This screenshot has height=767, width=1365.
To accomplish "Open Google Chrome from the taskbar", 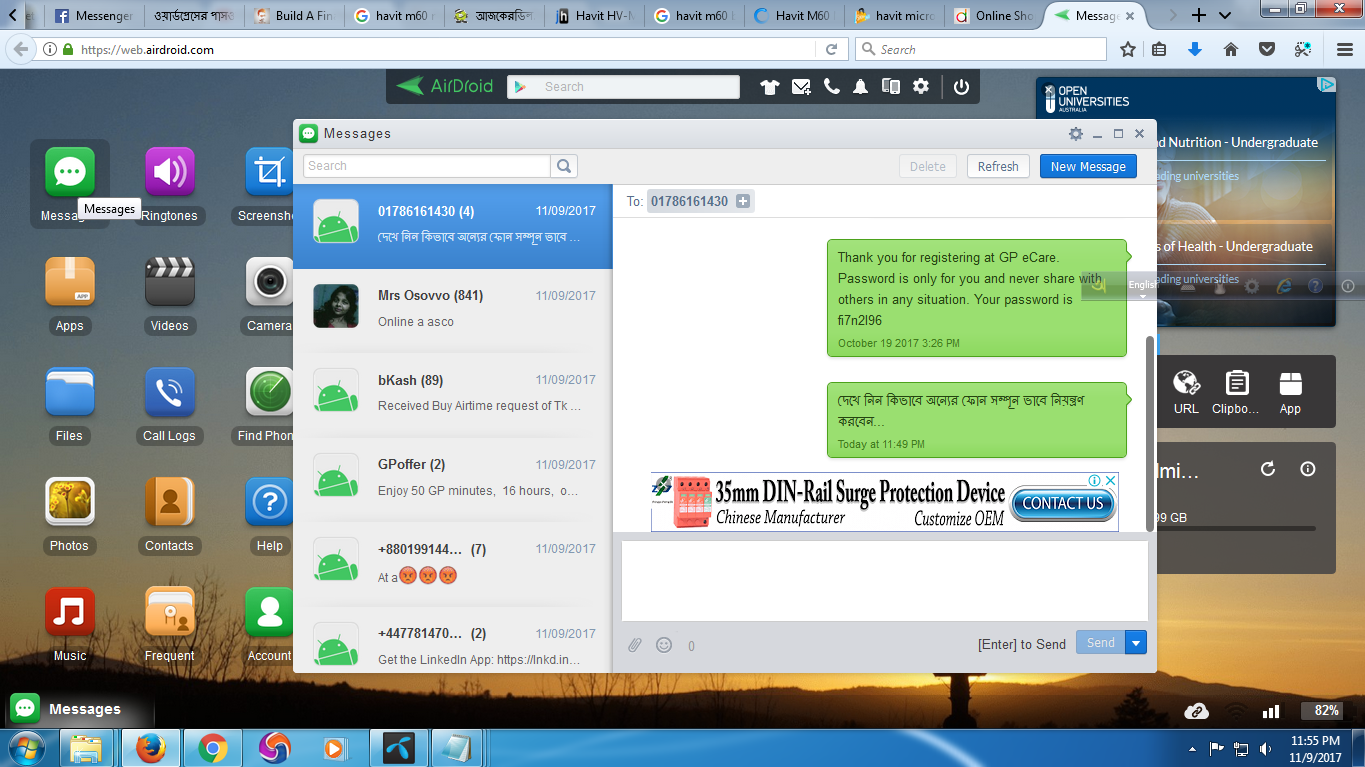I will pos(212,748).
